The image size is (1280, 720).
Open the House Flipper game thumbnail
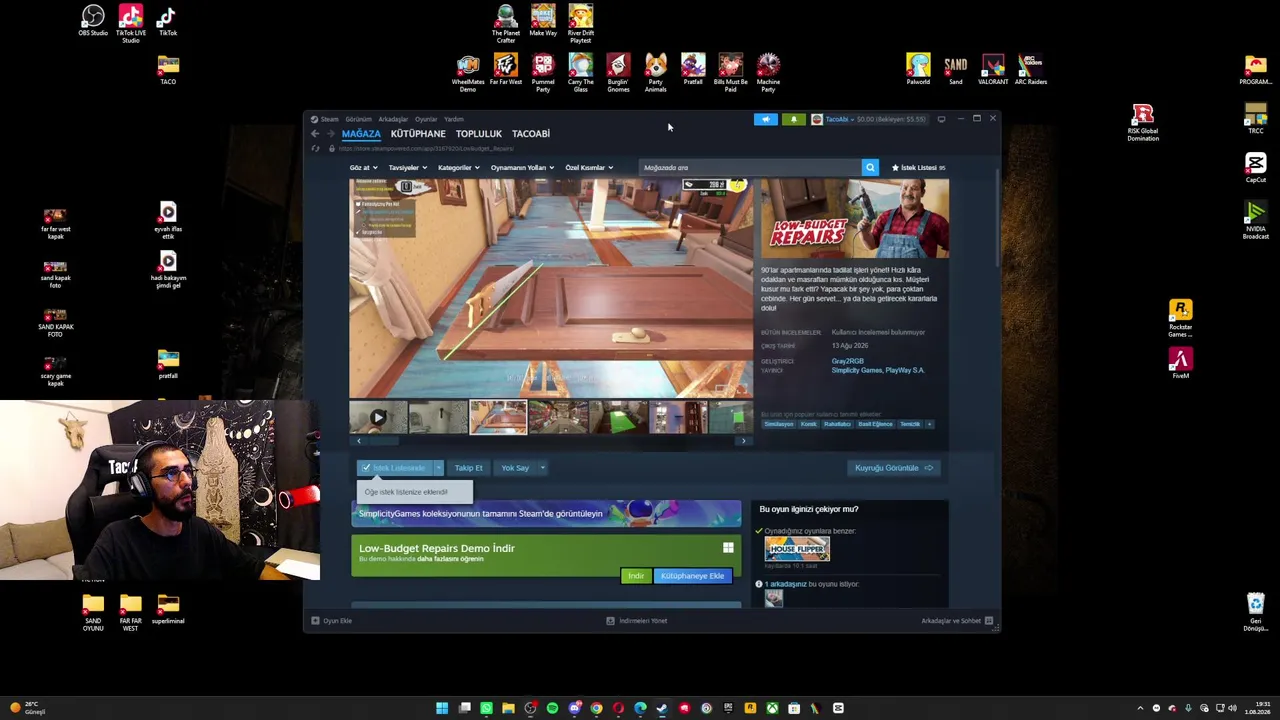(x=797, y=549)
